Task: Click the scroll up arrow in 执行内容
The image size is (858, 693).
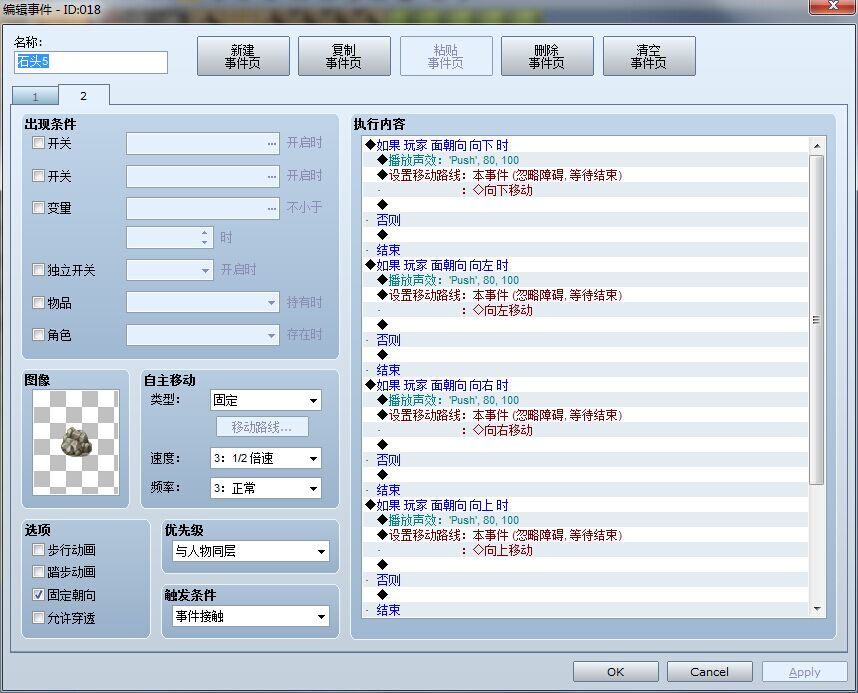Action: 816,146
